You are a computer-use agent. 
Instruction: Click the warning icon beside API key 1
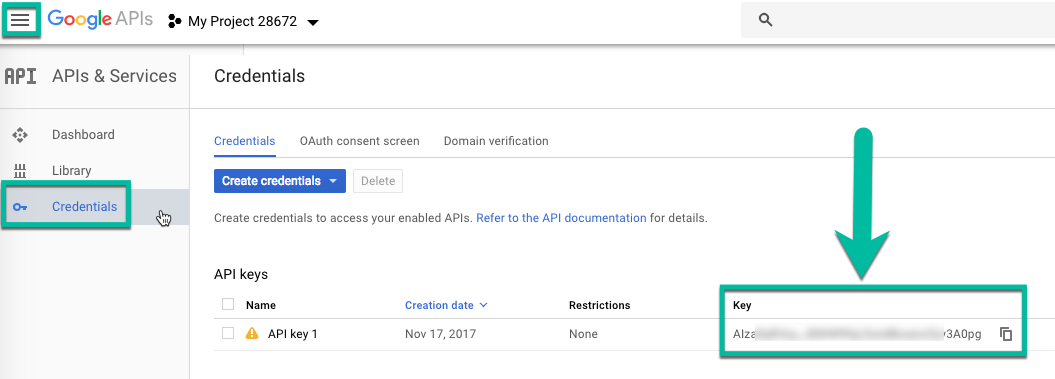coord(252,333)
